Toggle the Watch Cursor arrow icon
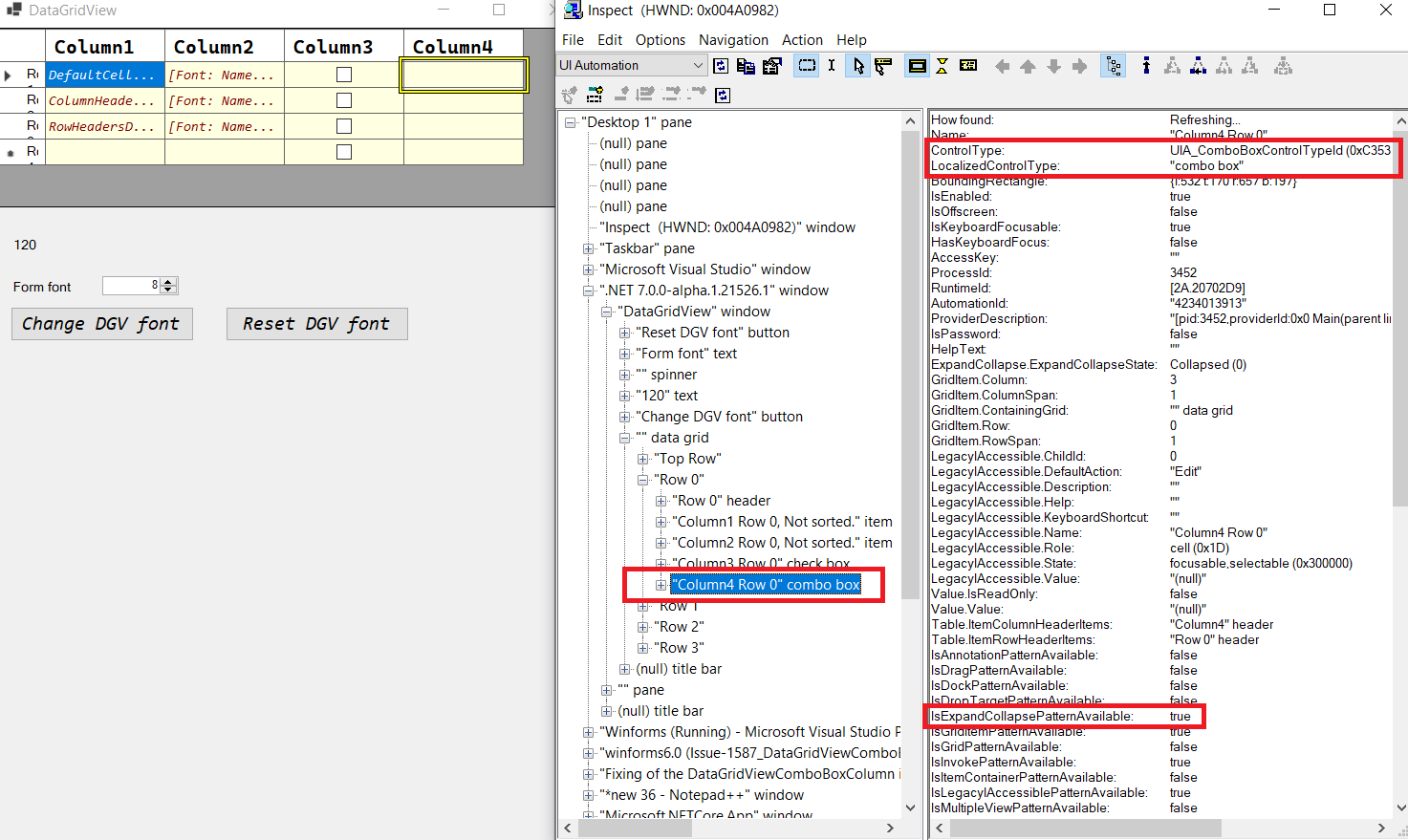 858,66
